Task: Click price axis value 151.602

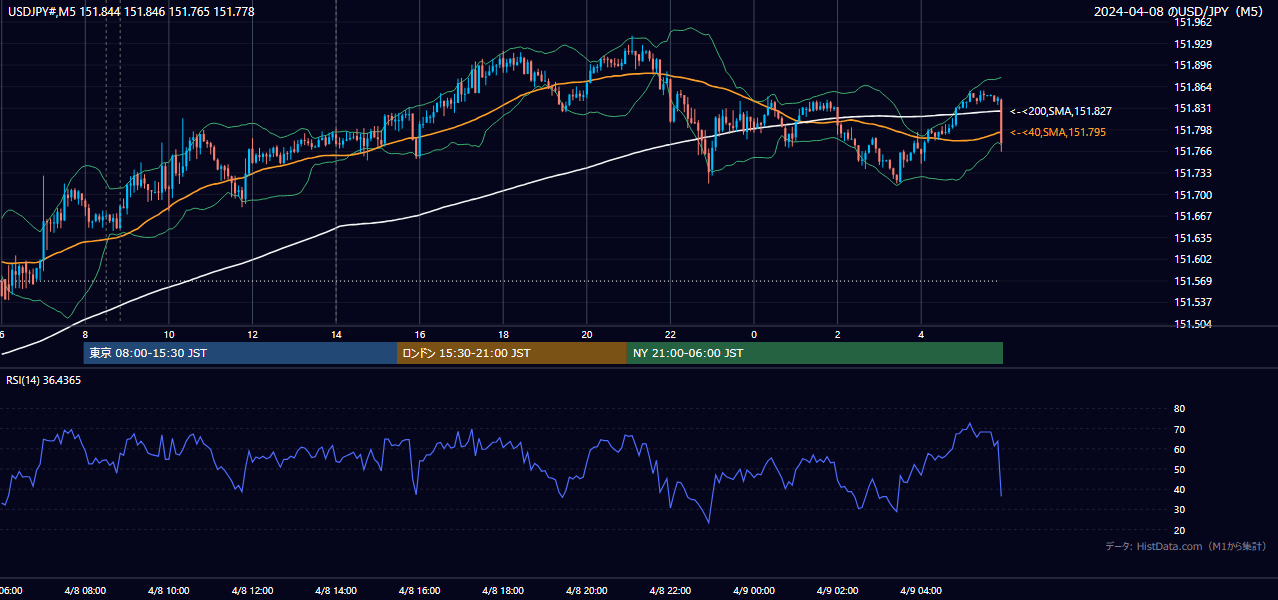Action: pyautogui.click(x=1192, y=259)
